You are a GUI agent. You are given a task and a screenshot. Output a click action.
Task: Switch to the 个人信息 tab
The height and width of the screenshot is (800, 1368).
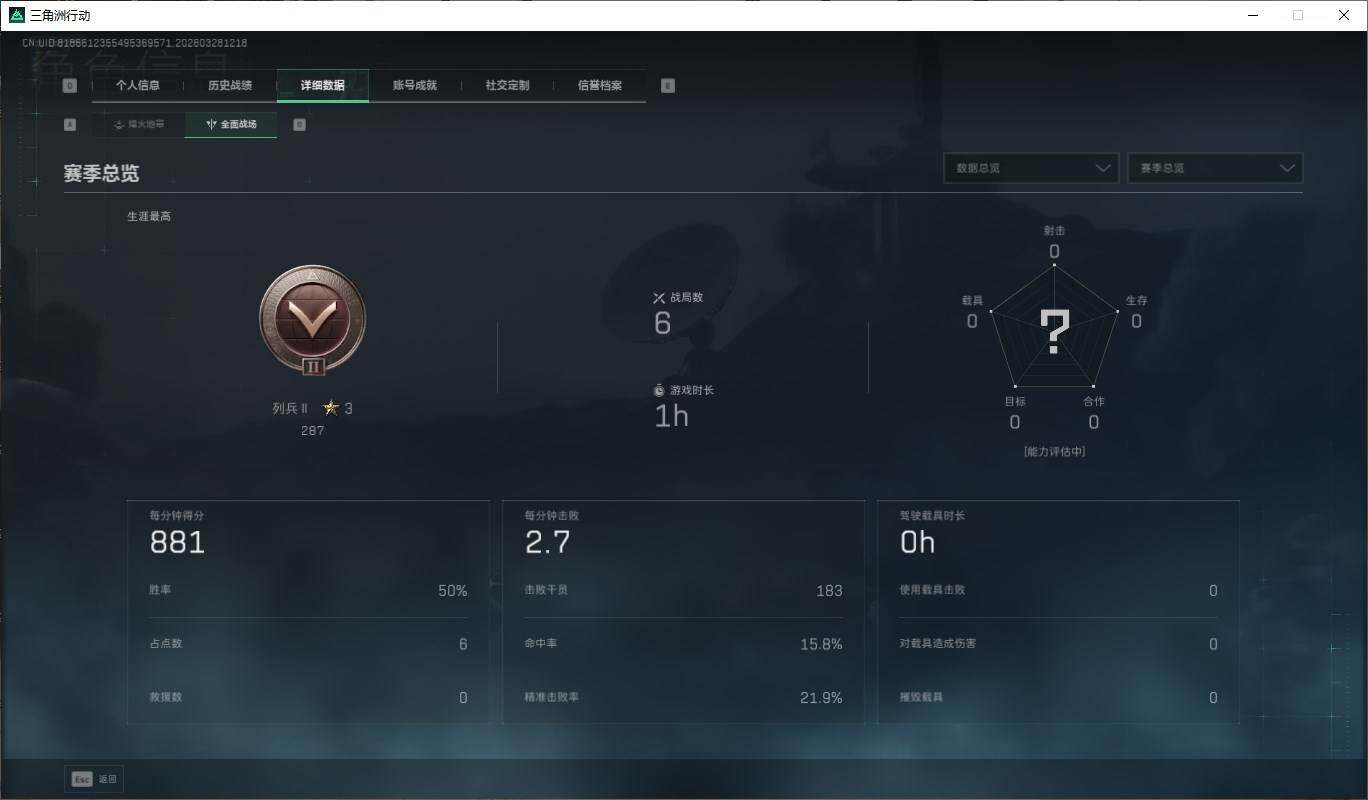pos(138,86)
